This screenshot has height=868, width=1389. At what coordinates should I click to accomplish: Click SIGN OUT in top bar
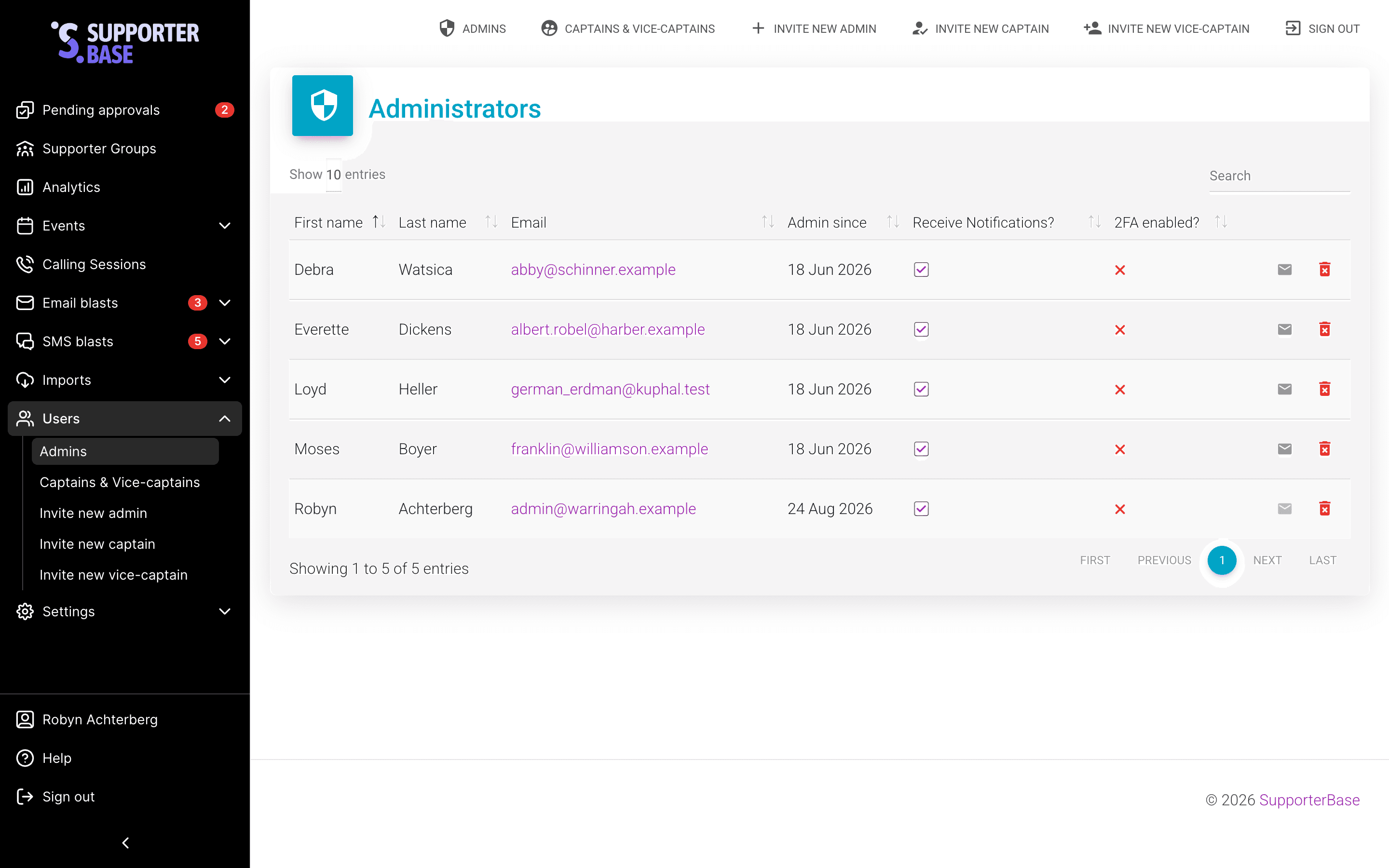pos(1322,28)
